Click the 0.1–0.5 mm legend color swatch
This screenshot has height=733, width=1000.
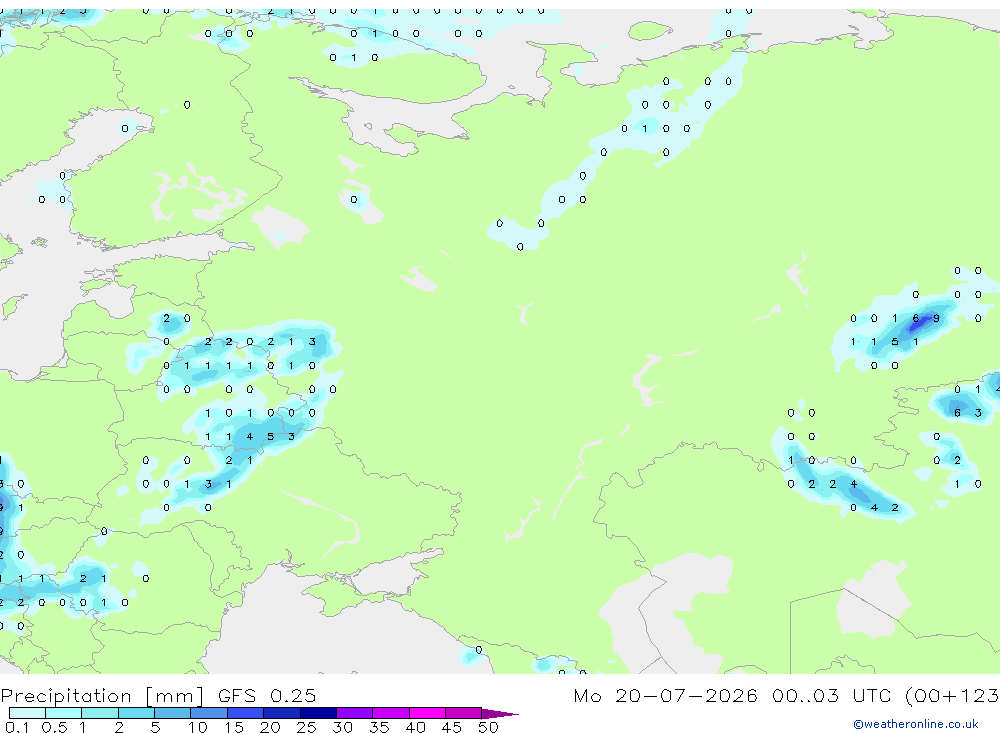[27, 713]
